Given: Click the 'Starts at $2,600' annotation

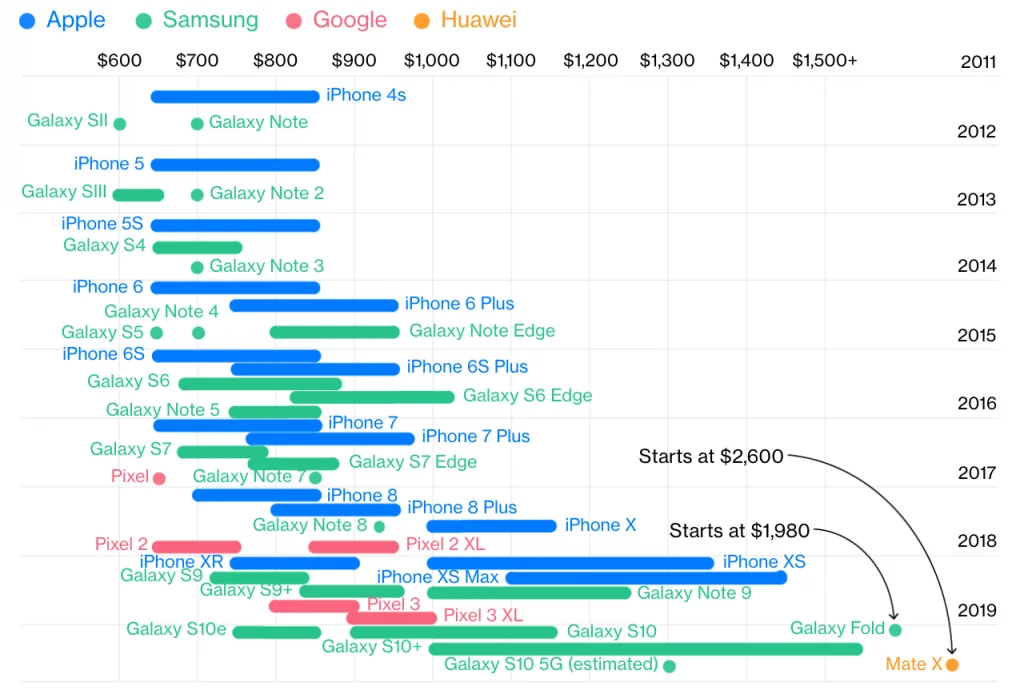Looking at the screenshot, I should click(x=711, y=456).
